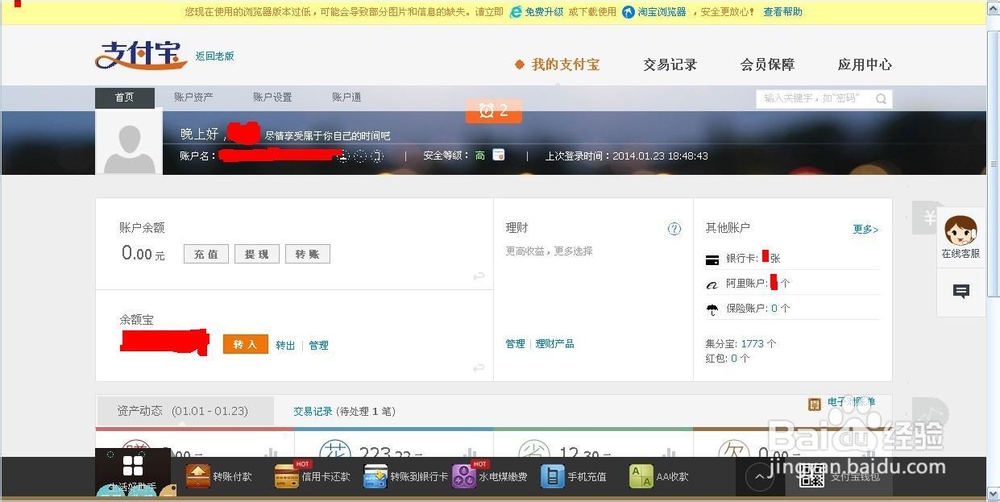Screen dimensions: 1000x502
Task: Click the 欠 owed circle icon
Action: [733, 448]
